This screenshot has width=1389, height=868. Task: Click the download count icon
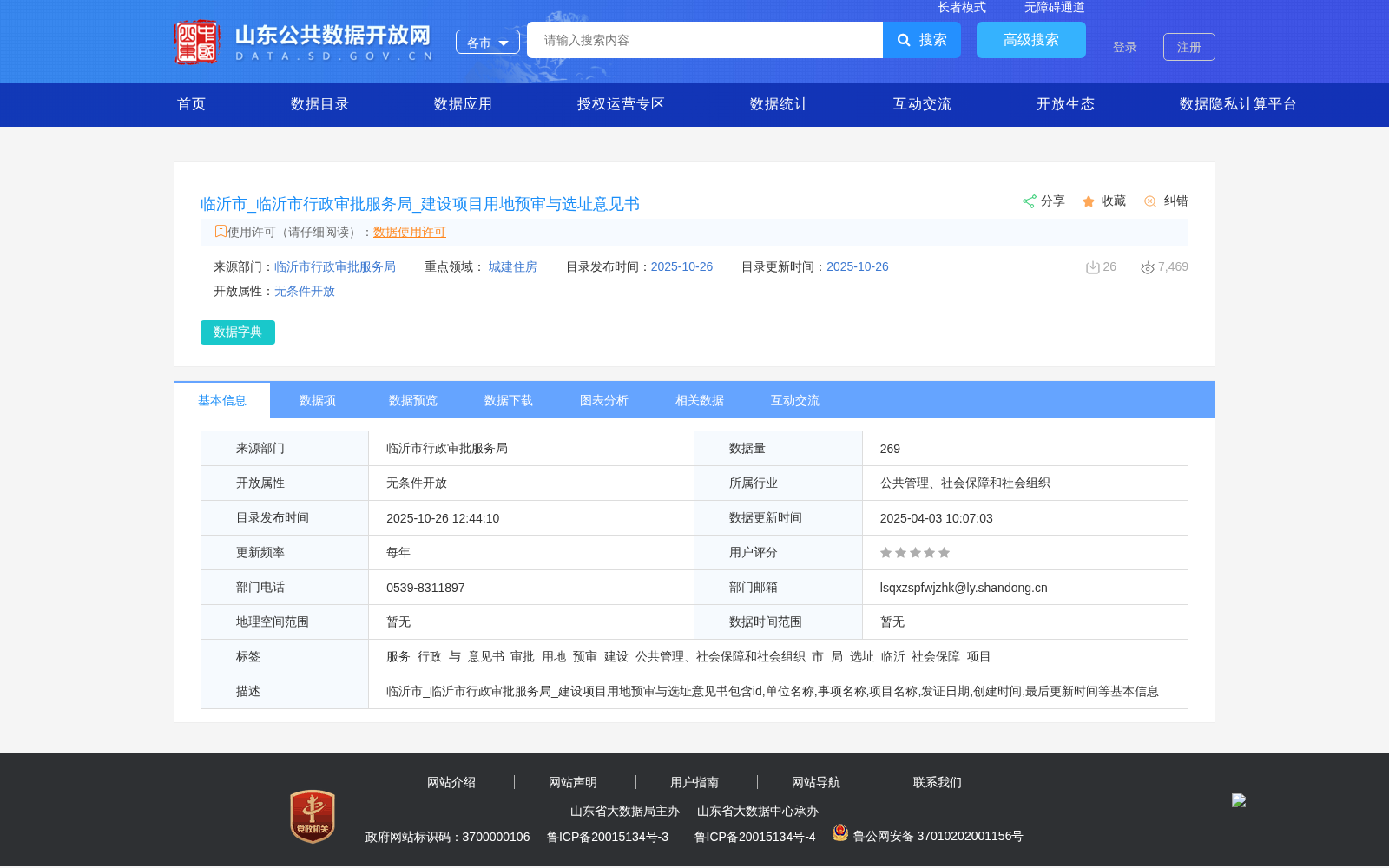(1093, 267)
